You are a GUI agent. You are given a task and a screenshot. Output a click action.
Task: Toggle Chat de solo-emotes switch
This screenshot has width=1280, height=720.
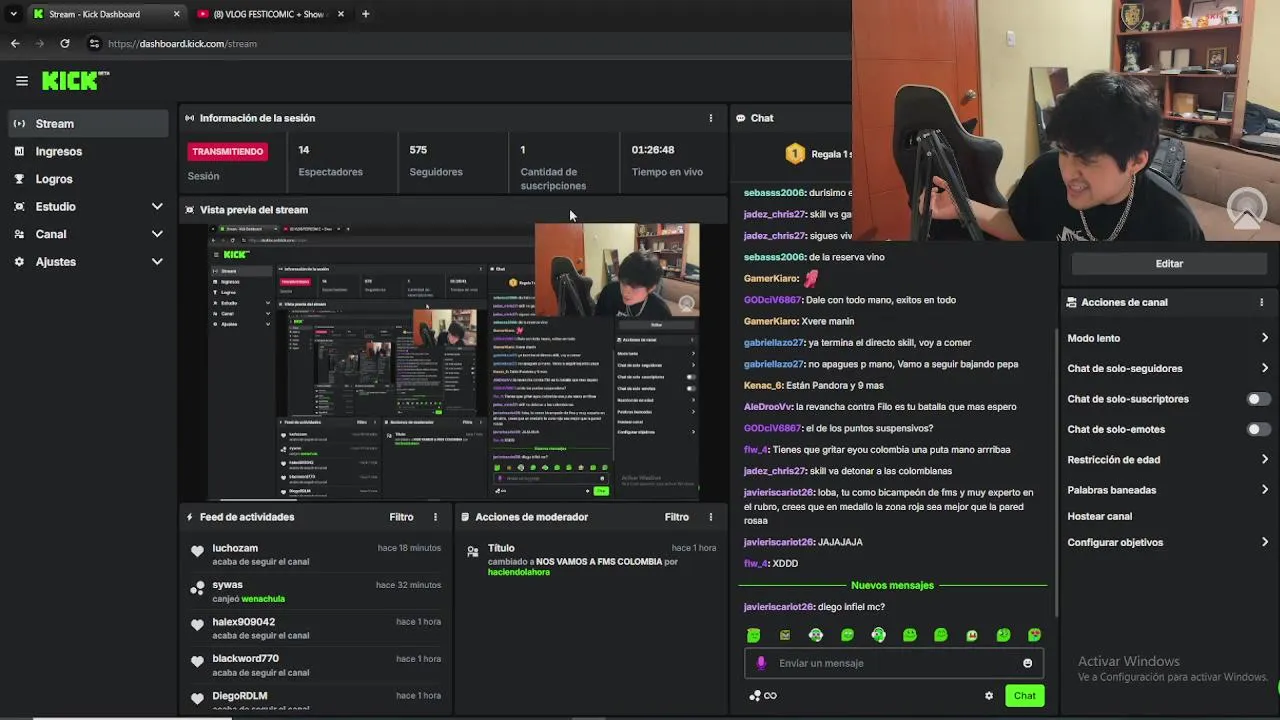[1258, 429]
